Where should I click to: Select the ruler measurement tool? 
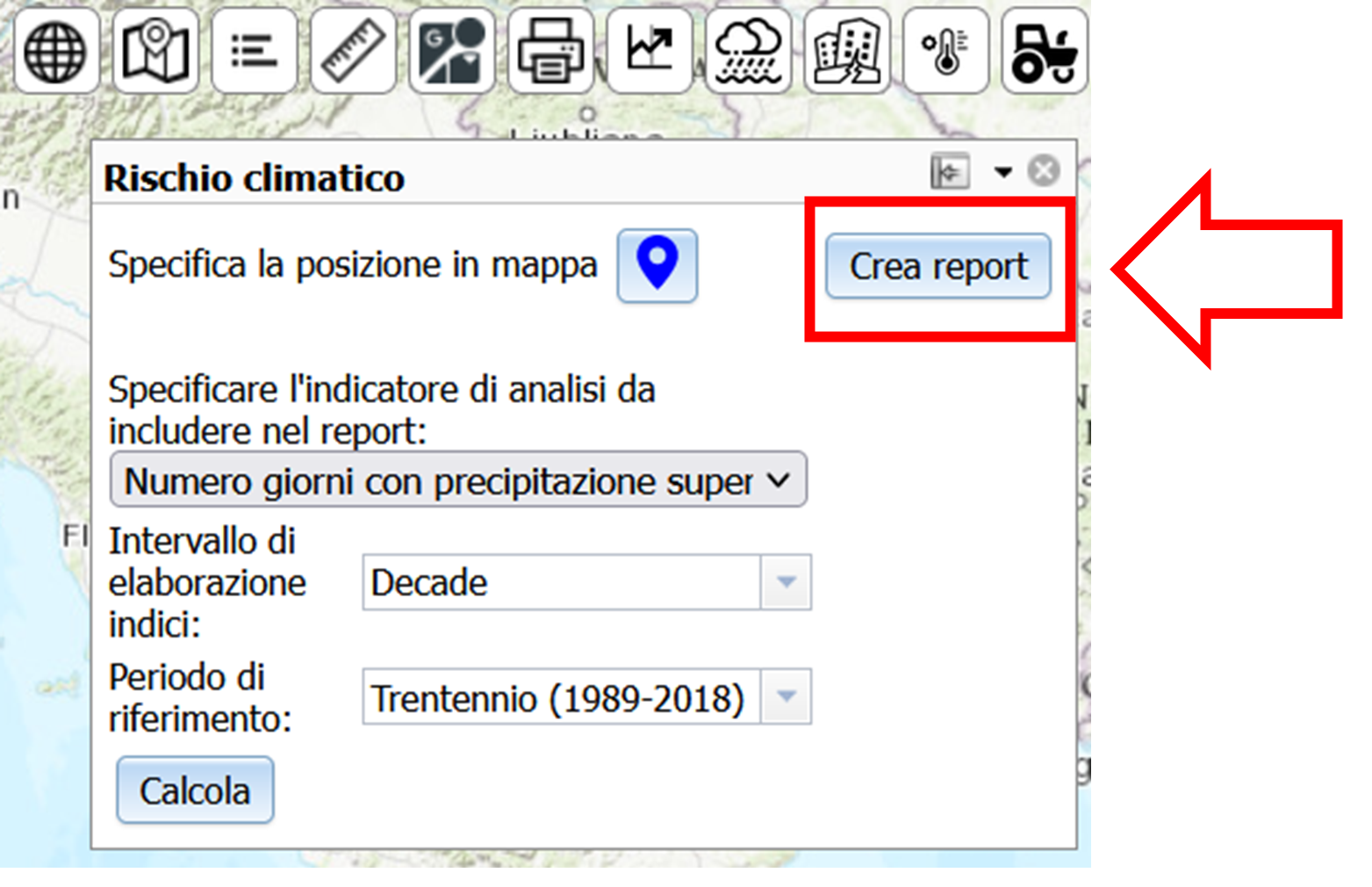tap(353, 51)
